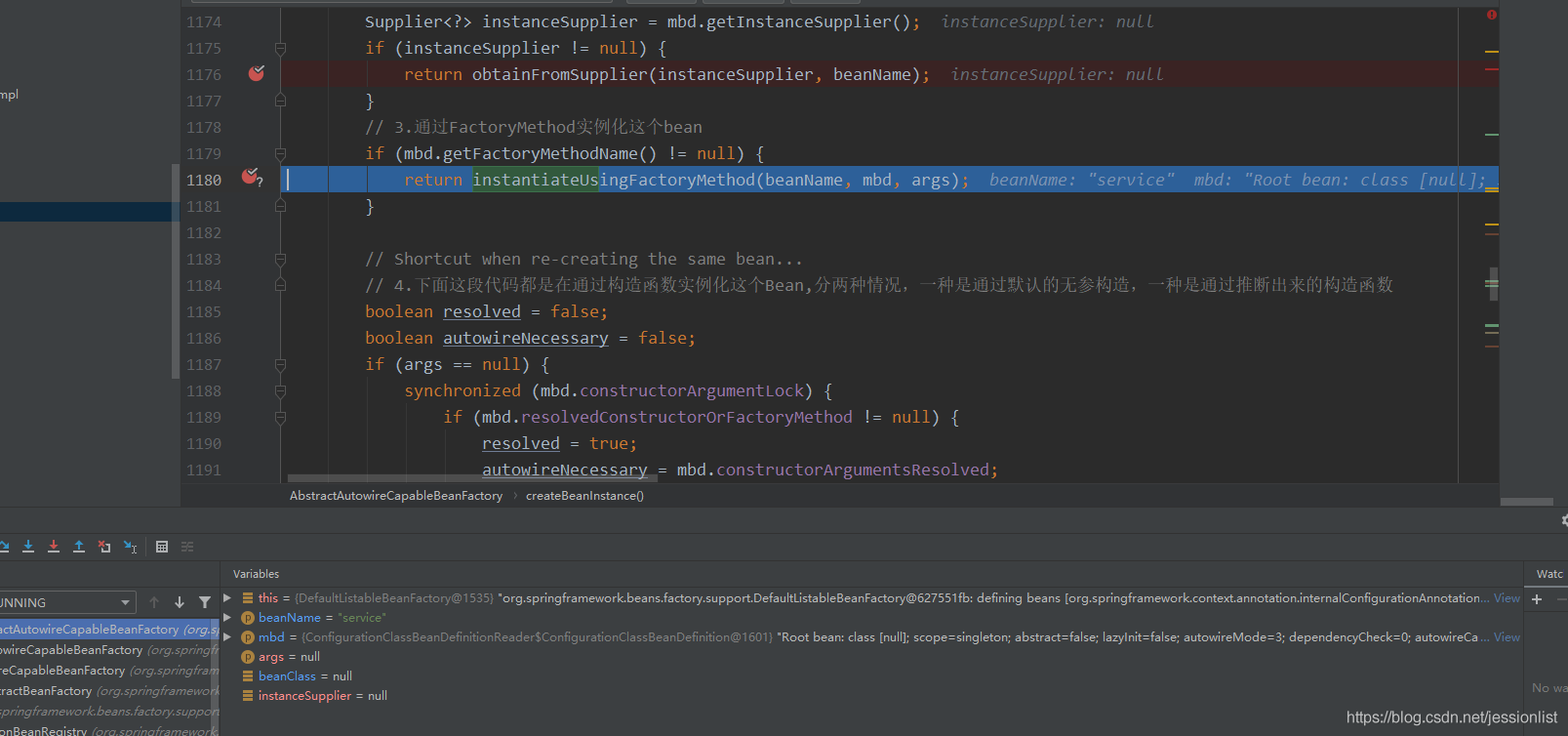This screenshot has height=736, width=1568.
Task: Click the Drop Frame icon
Action: [x=104, y=547]
